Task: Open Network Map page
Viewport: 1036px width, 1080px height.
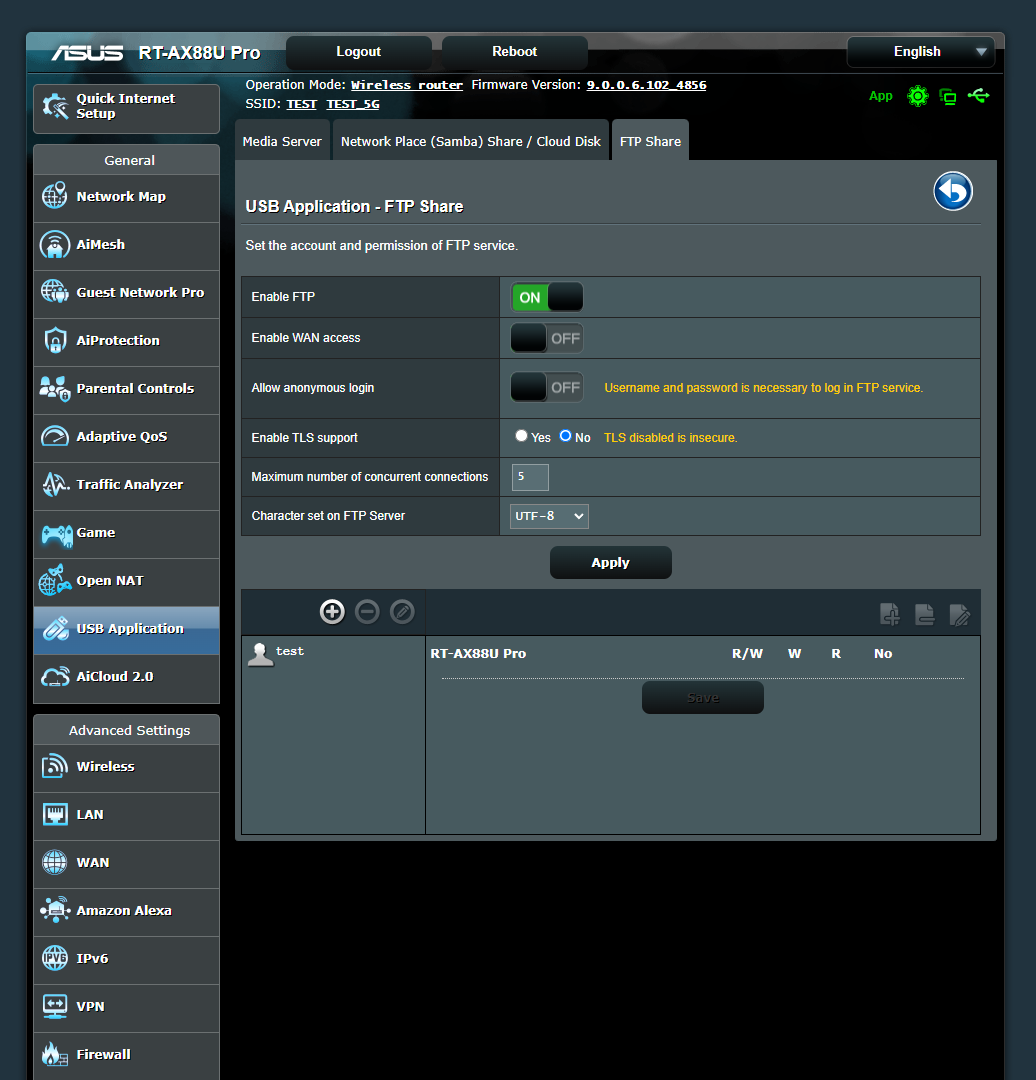Action: point(126,198)
